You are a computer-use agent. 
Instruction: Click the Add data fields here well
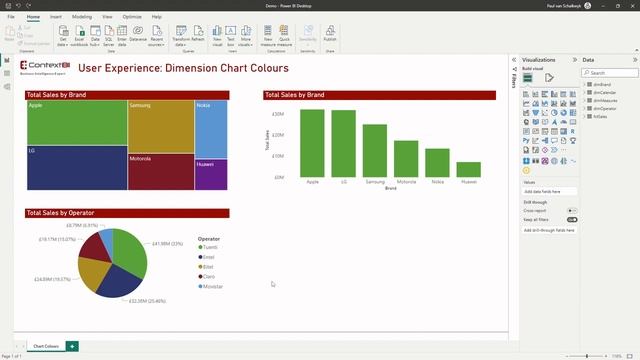point(550,191)
